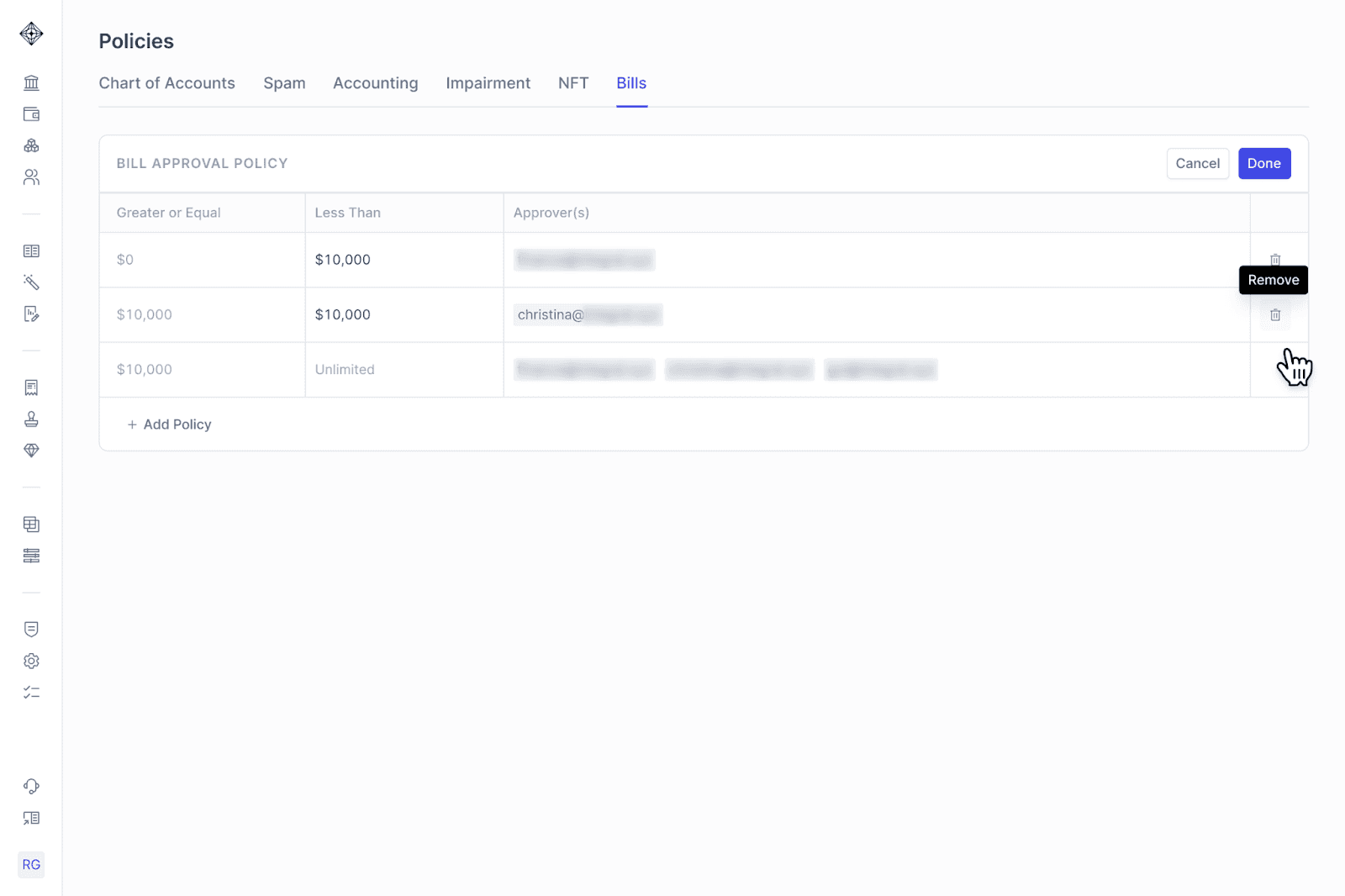Open the bank building sidebar icon

click(31, 82)
